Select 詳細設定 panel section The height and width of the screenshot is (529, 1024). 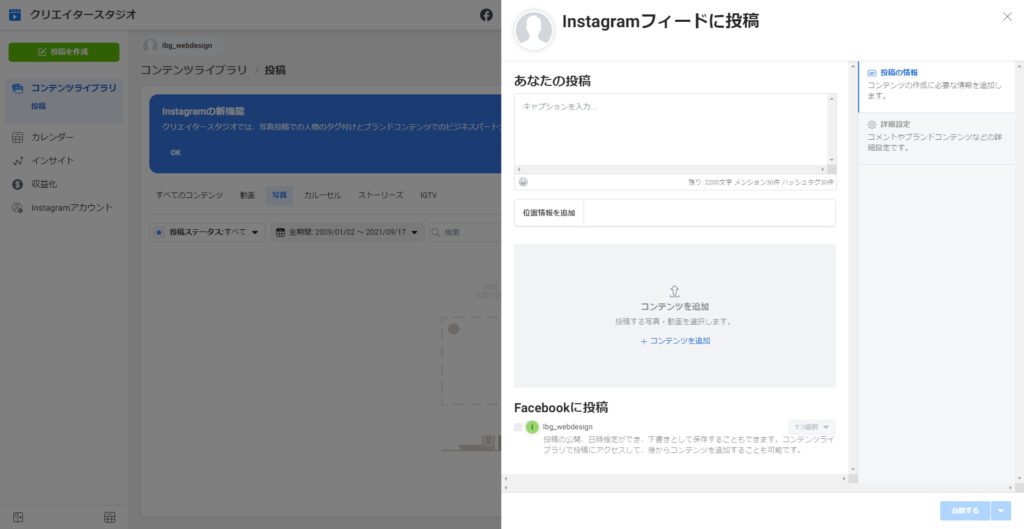pyautogui.click(x=936, y=138)
